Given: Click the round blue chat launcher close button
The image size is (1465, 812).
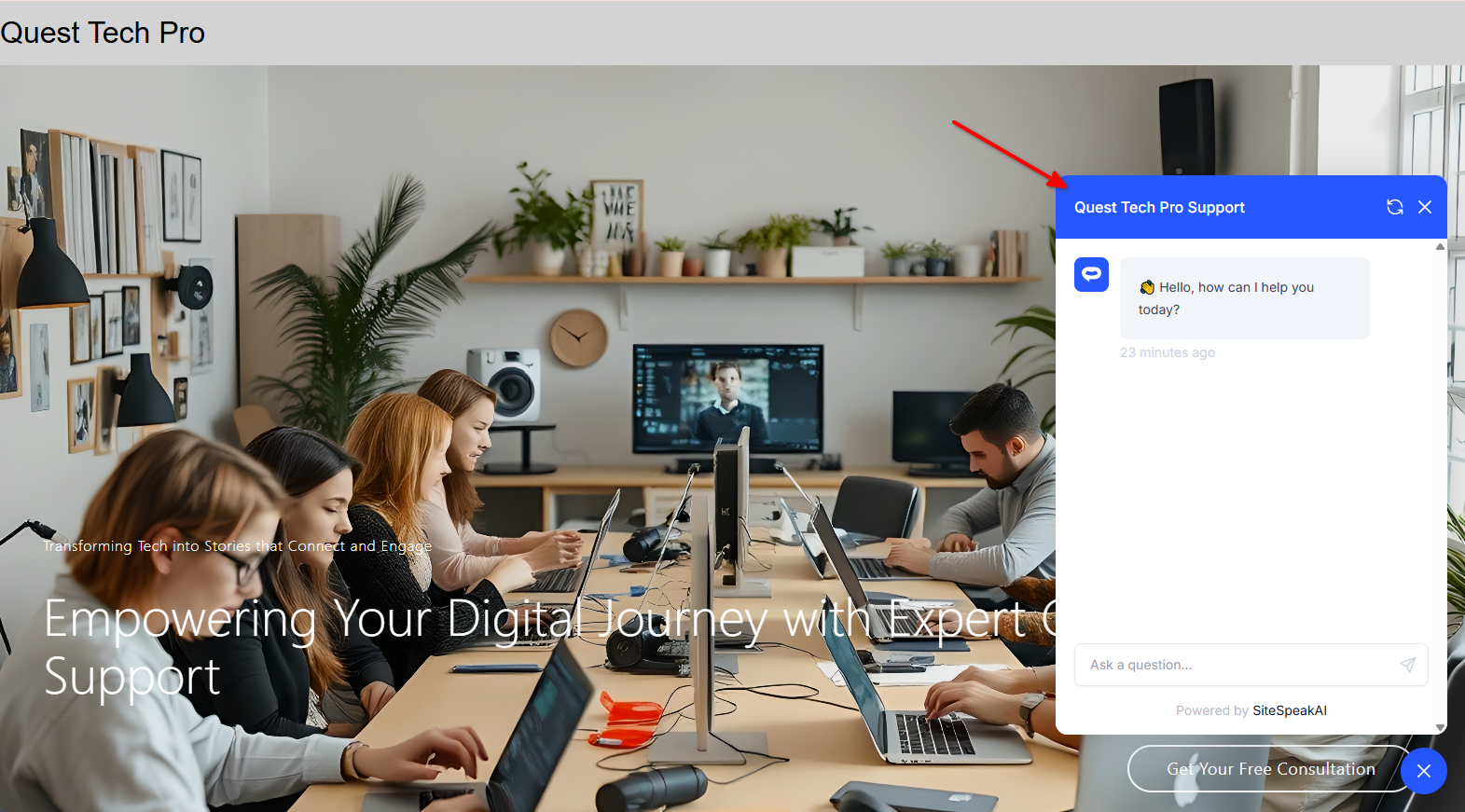Looking at the screenshot, I should click(1424, 771).
